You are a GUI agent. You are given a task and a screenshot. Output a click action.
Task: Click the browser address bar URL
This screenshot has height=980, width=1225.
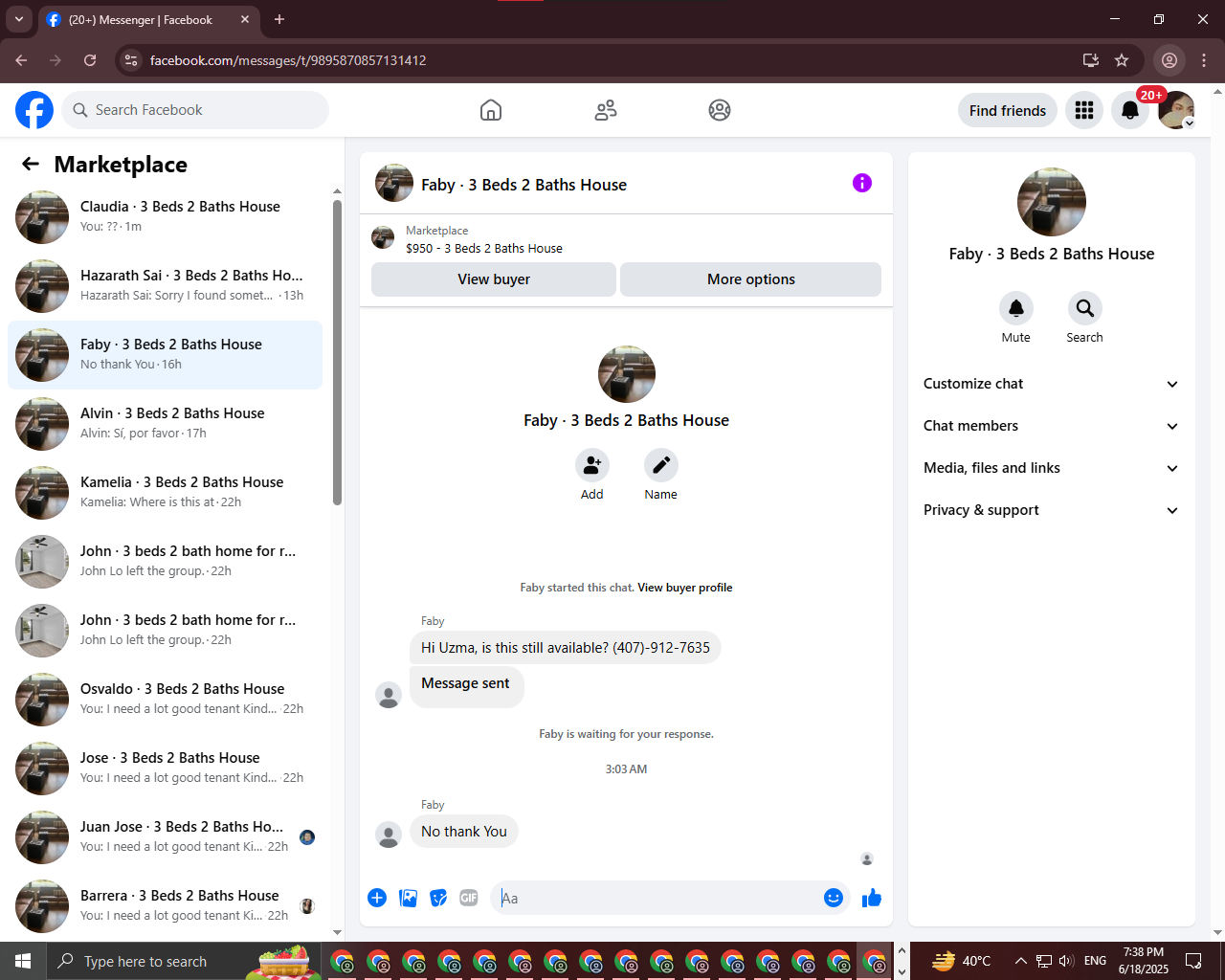point(288,60)
